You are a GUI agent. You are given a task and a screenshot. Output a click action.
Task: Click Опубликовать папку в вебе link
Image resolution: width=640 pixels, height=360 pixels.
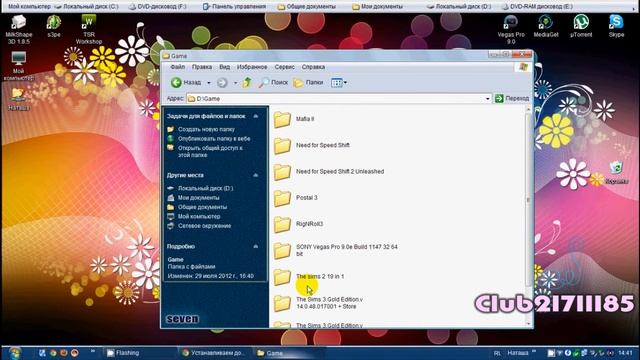click(x=214, y=139)
